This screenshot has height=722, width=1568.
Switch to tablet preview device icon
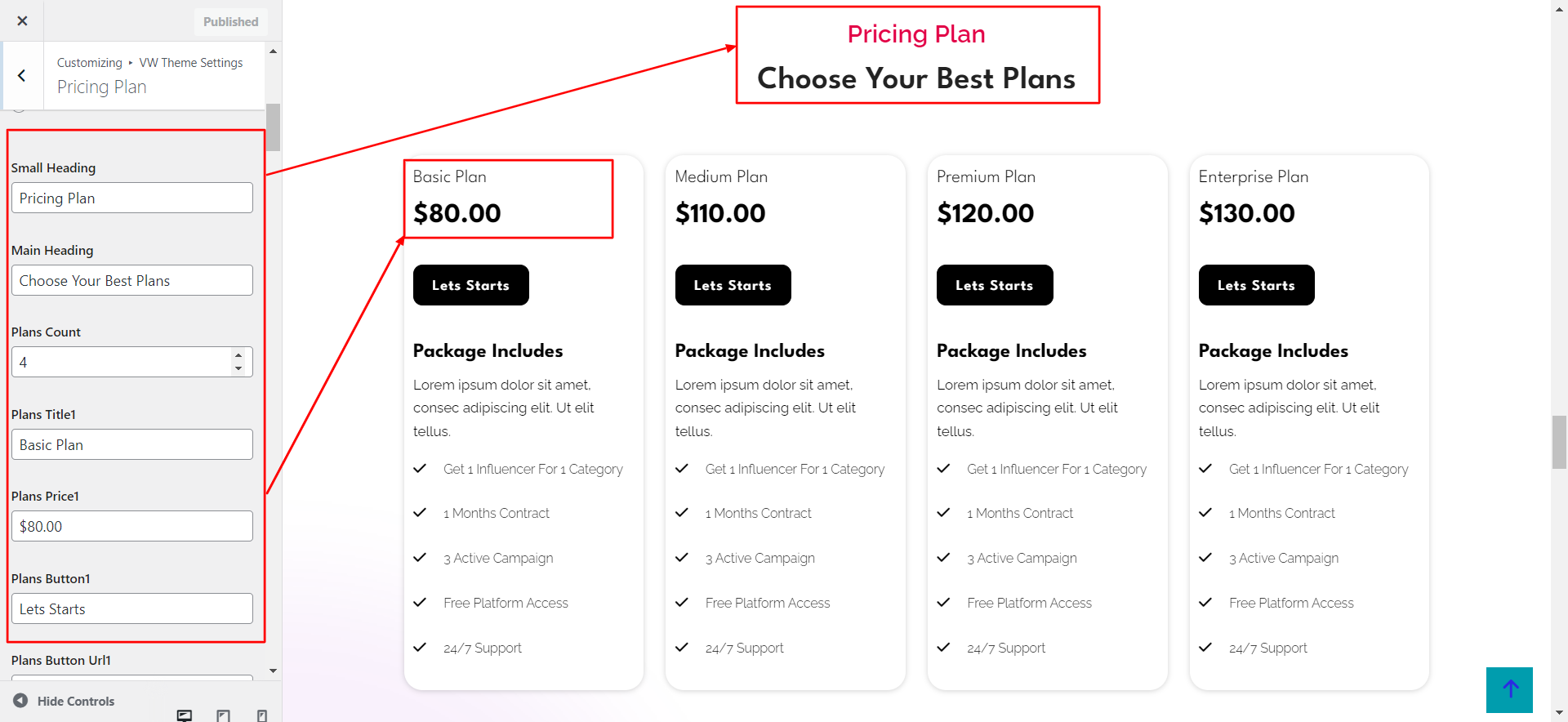(x=223, y=715)
